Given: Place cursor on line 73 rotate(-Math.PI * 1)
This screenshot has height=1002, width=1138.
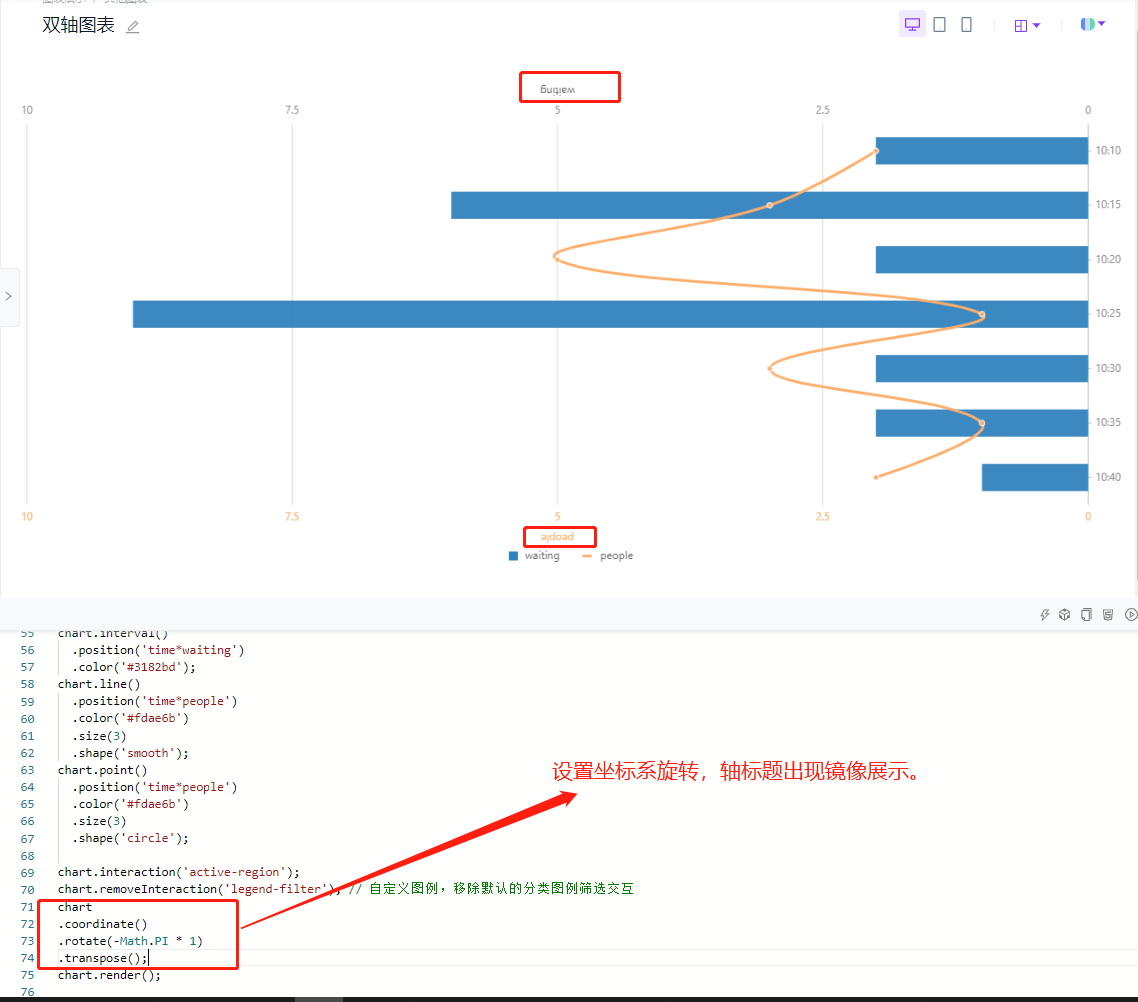Looking at the screenshot, I should pyautogui.click(x=131, y=941).
